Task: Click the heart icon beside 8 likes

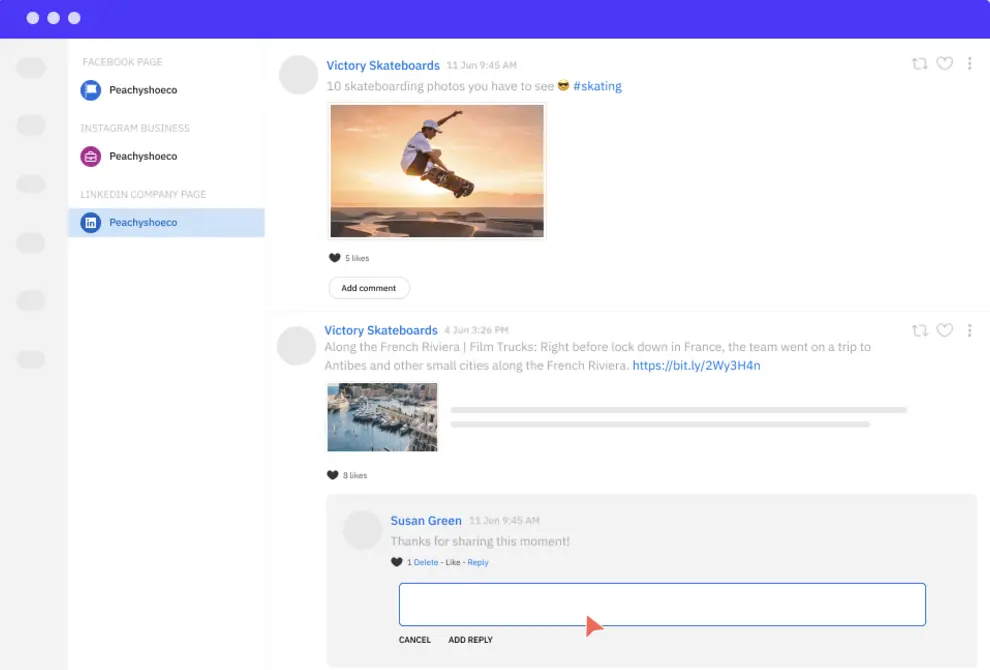Action: [x=333, y=474]
